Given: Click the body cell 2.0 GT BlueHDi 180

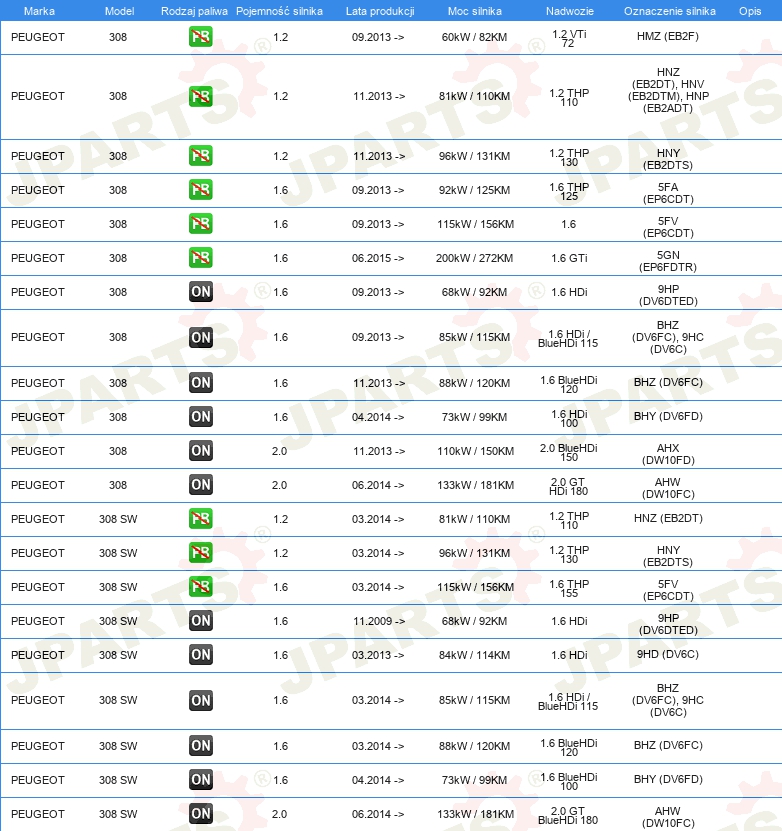Looking at the screenshot, I should pyautogui.click(x=568, y=816).
